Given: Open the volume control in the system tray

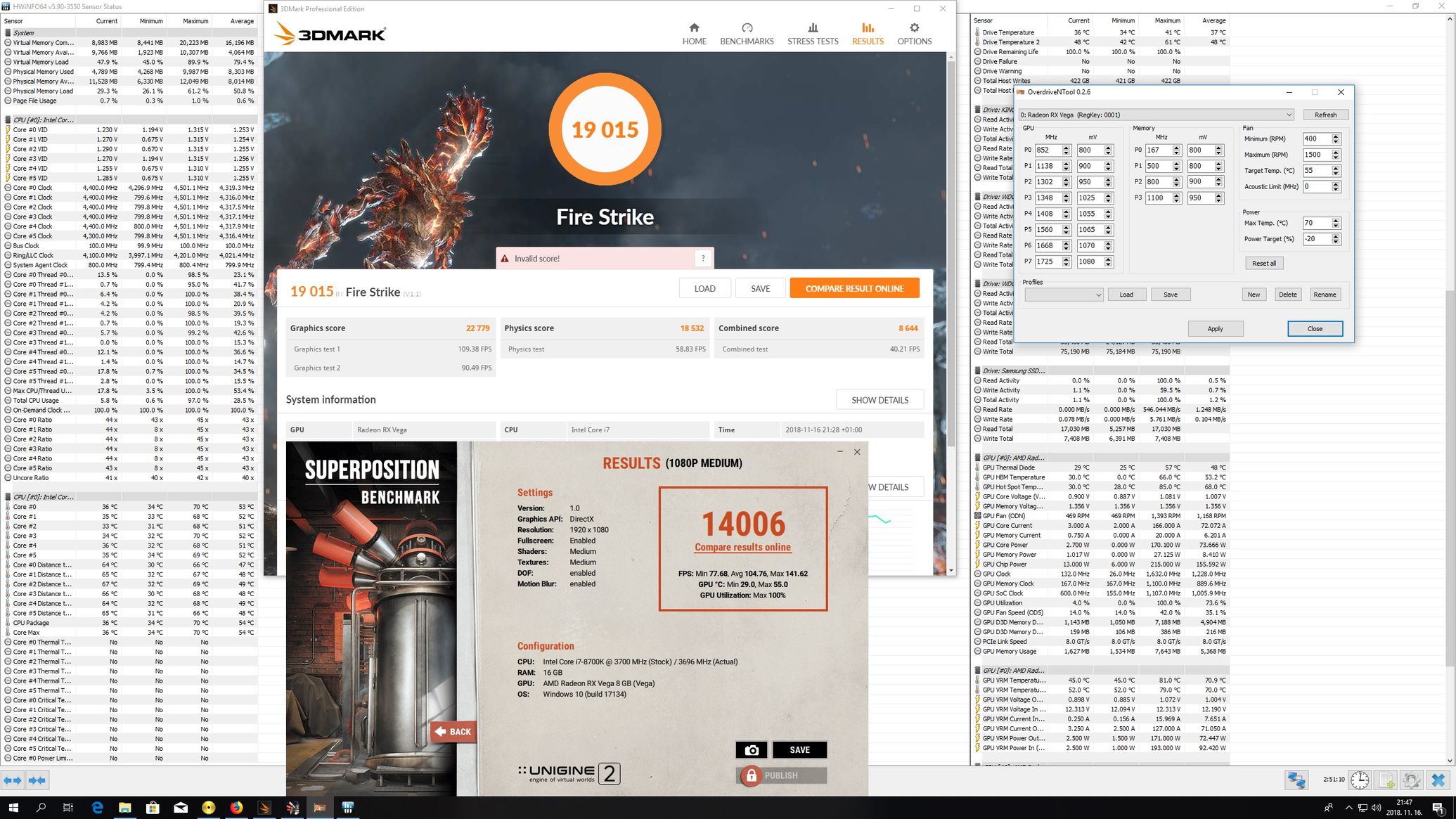Looking at the screenshot, I should coord(1376,808).
